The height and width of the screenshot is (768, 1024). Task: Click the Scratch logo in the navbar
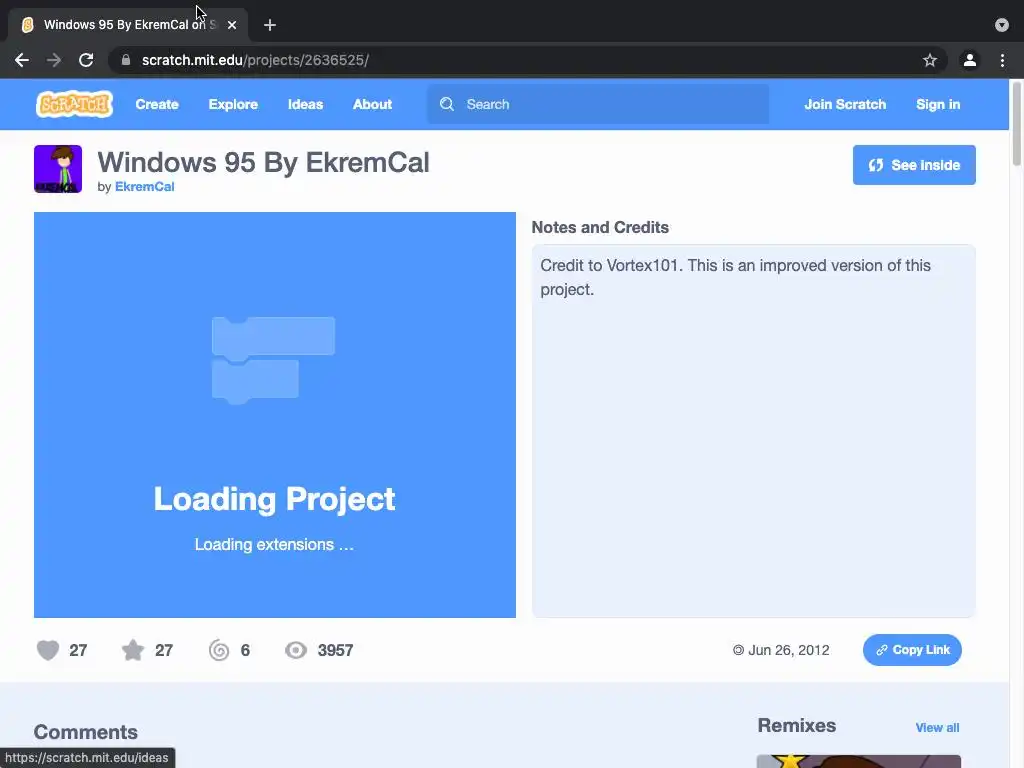click(74, 104)
